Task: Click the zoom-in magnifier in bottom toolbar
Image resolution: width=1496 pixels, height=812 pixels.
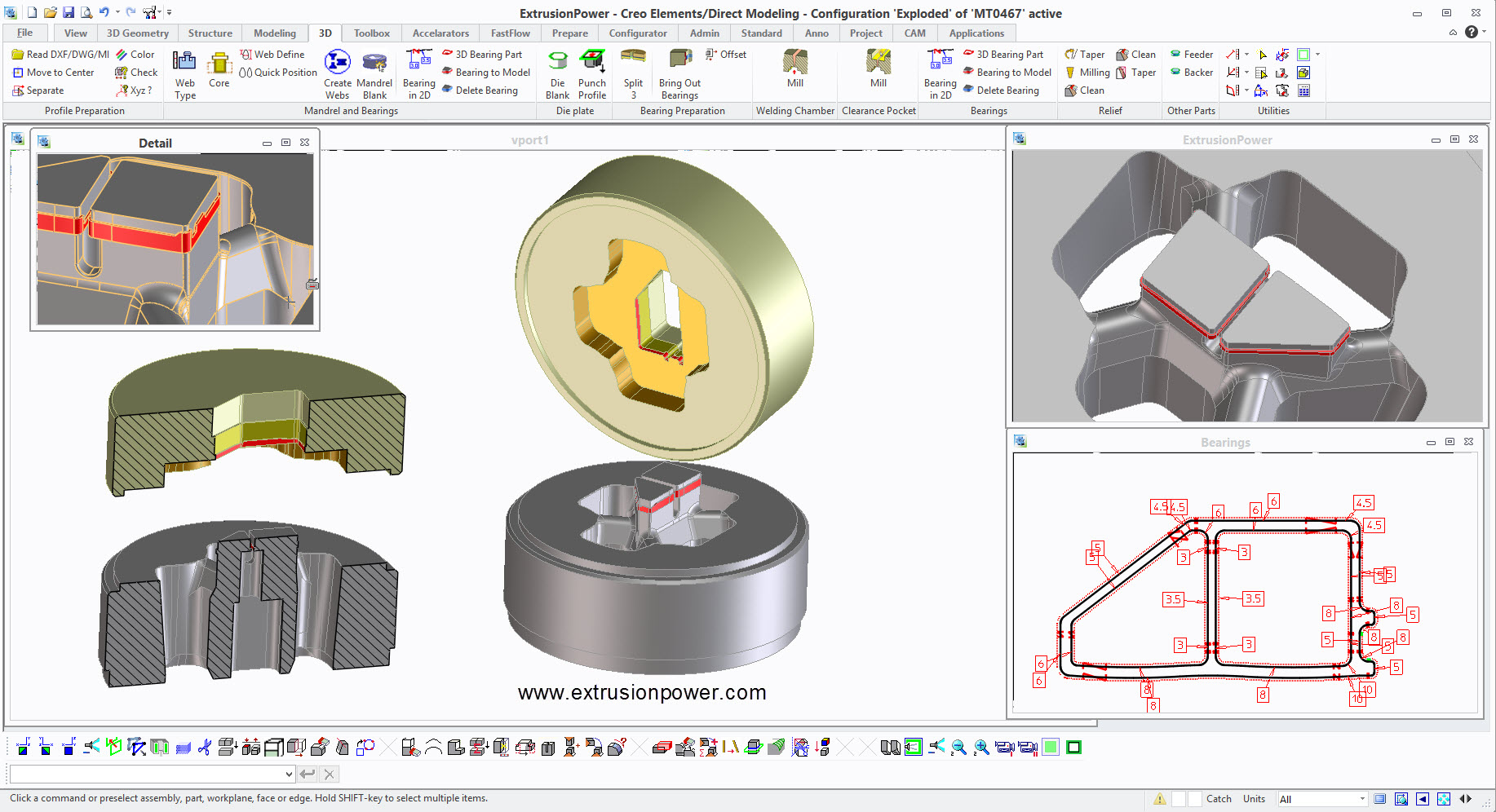Action: (982, 747)
